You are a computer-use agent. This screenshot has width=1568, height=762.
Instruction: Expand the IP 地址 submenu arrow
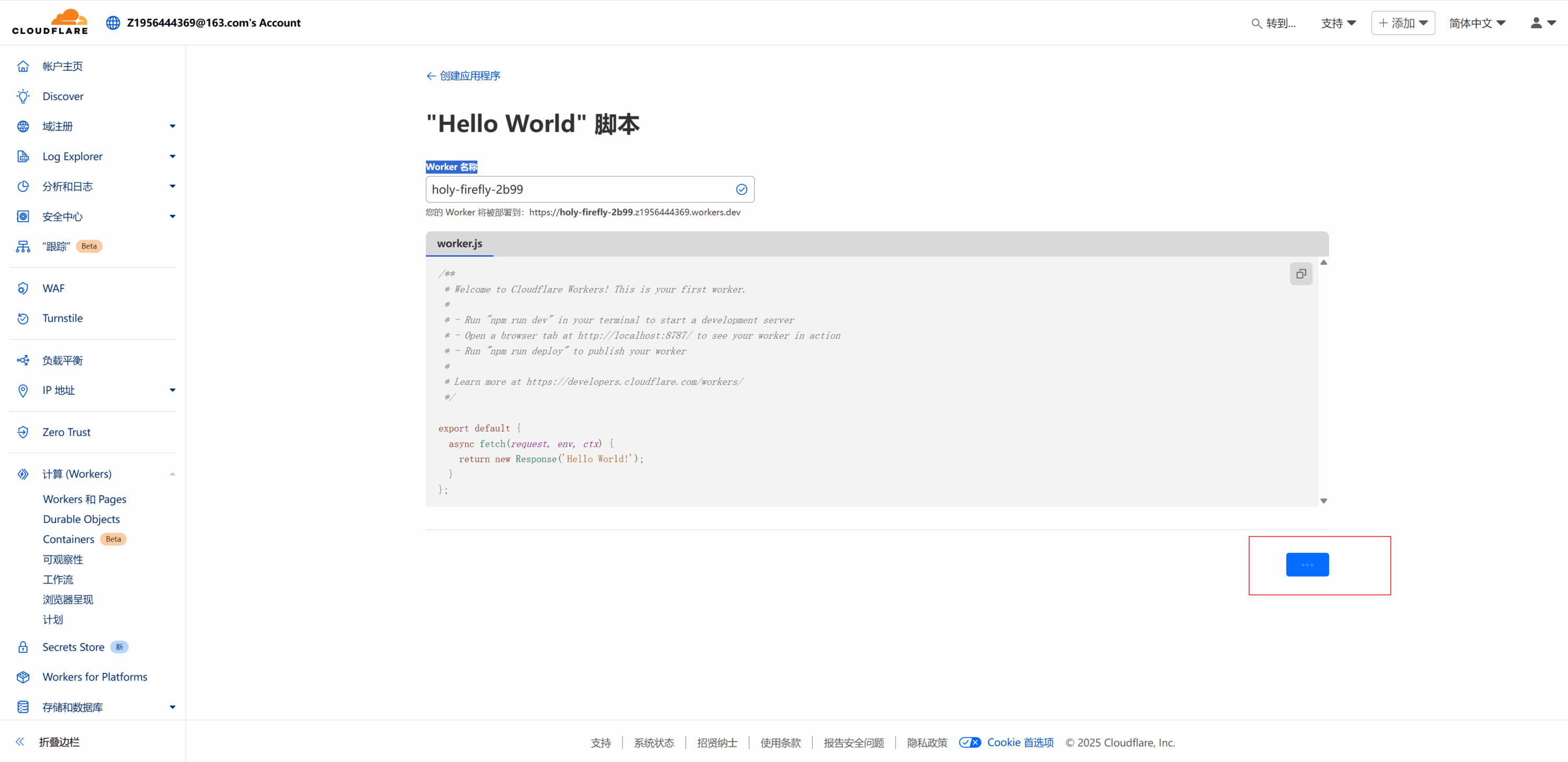pos(172,391)
